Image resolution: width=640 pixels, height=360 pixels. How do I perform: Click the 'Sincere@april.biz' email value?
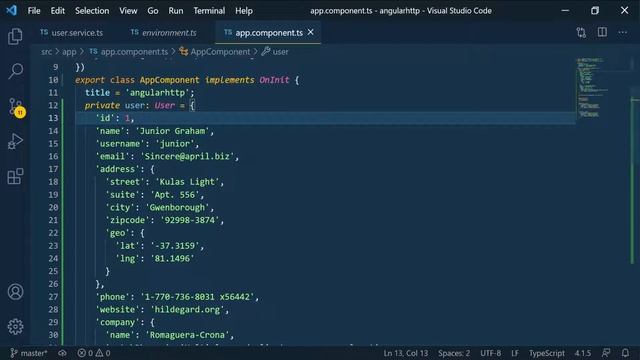pyautogui.click(x=187, y=156)
